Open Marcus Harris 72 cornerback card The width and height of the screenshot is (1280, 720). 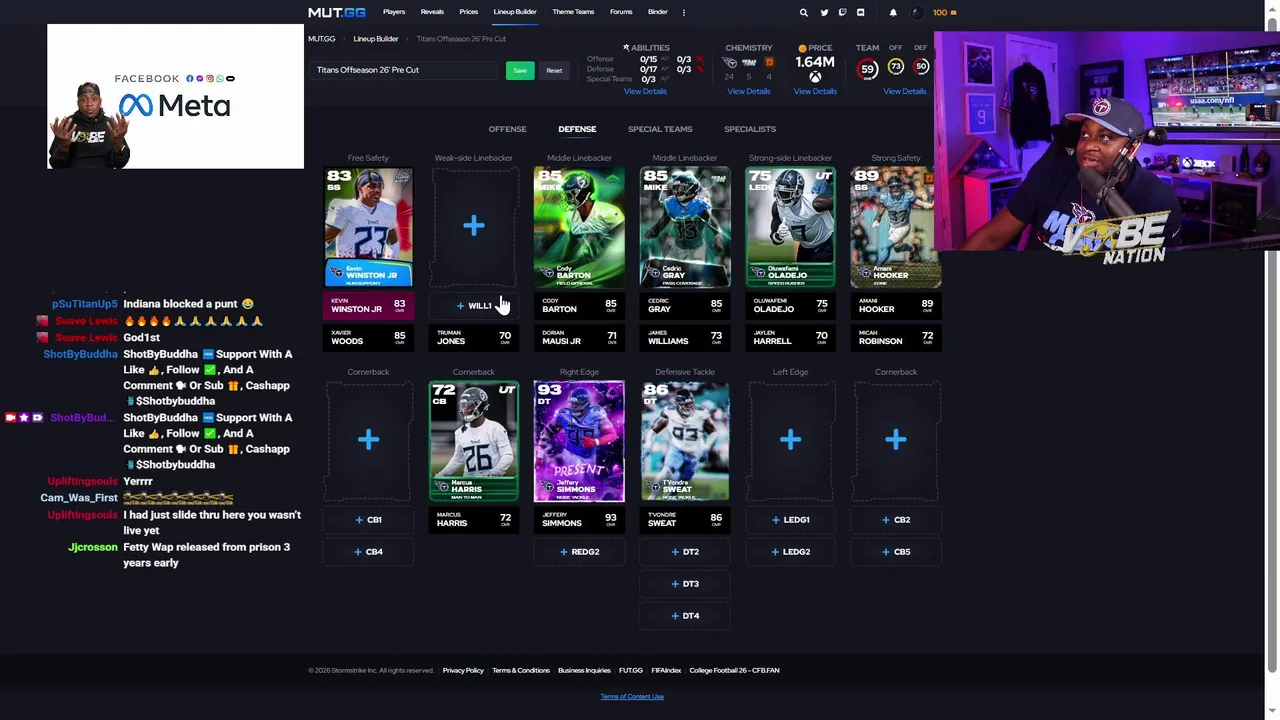(x=474, y=441)
